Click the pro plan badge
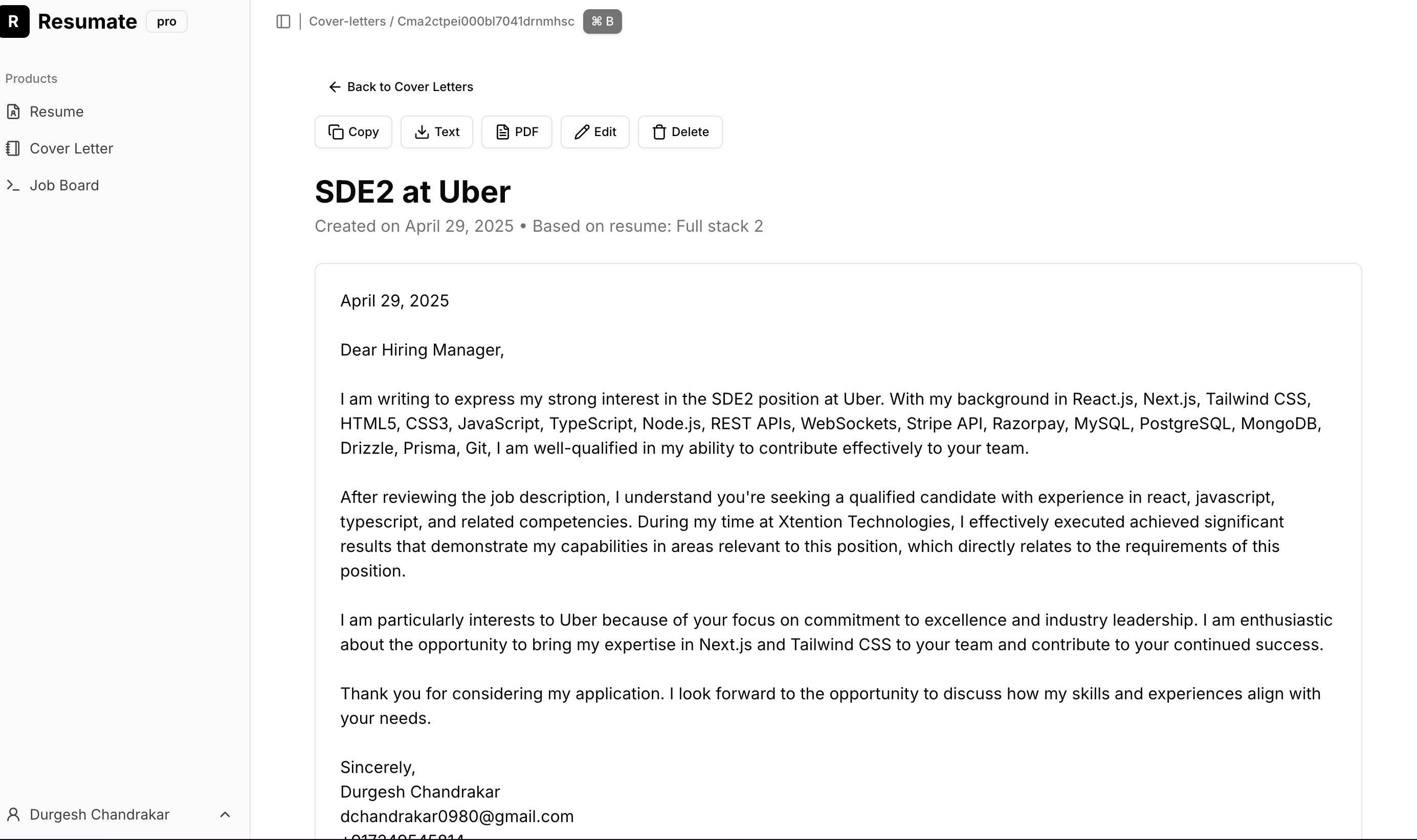The width and height of the screenshot is (1417, 840). (166, 21)
